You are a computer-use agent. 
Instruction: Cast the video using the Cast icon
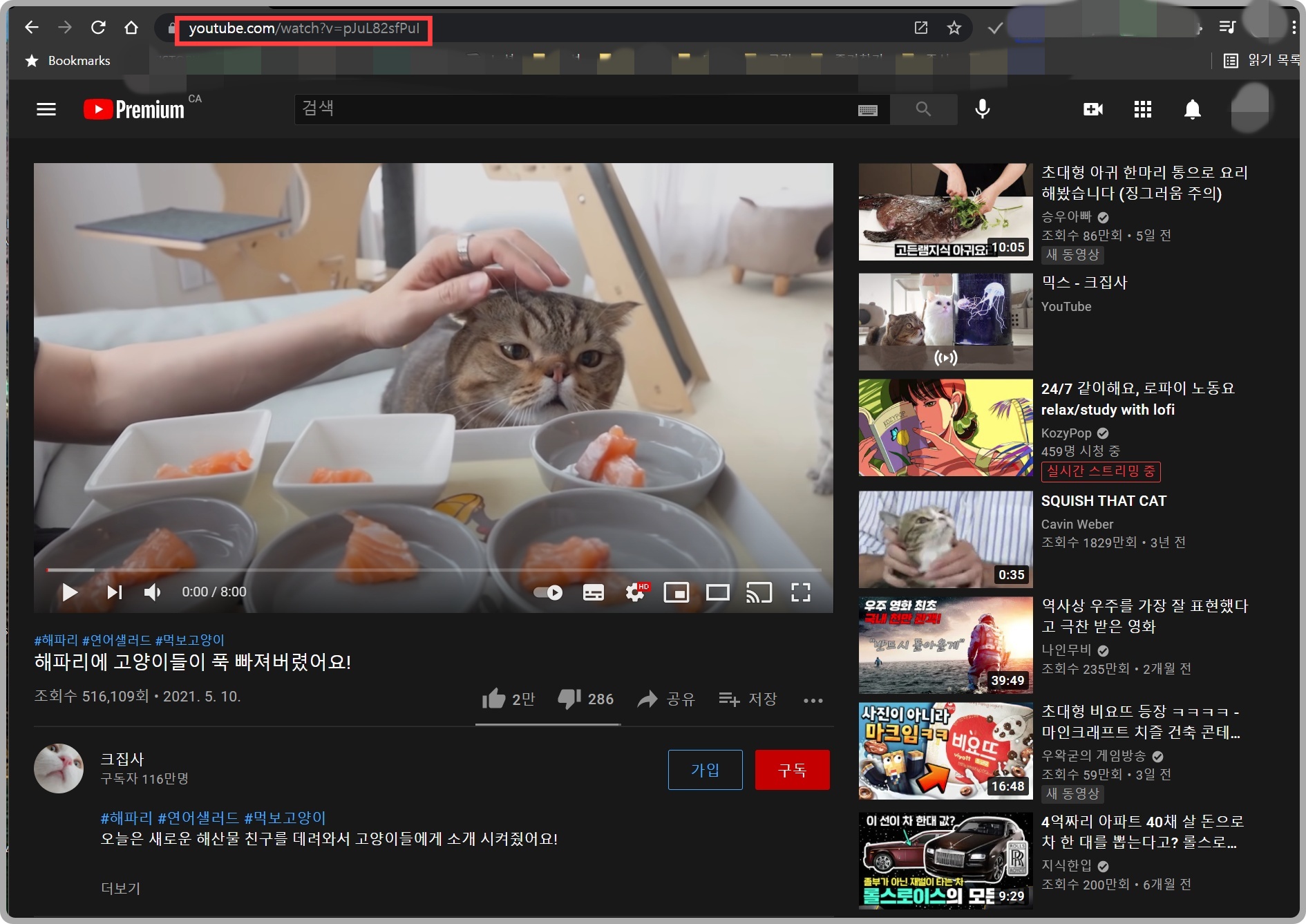click(760, 592)
